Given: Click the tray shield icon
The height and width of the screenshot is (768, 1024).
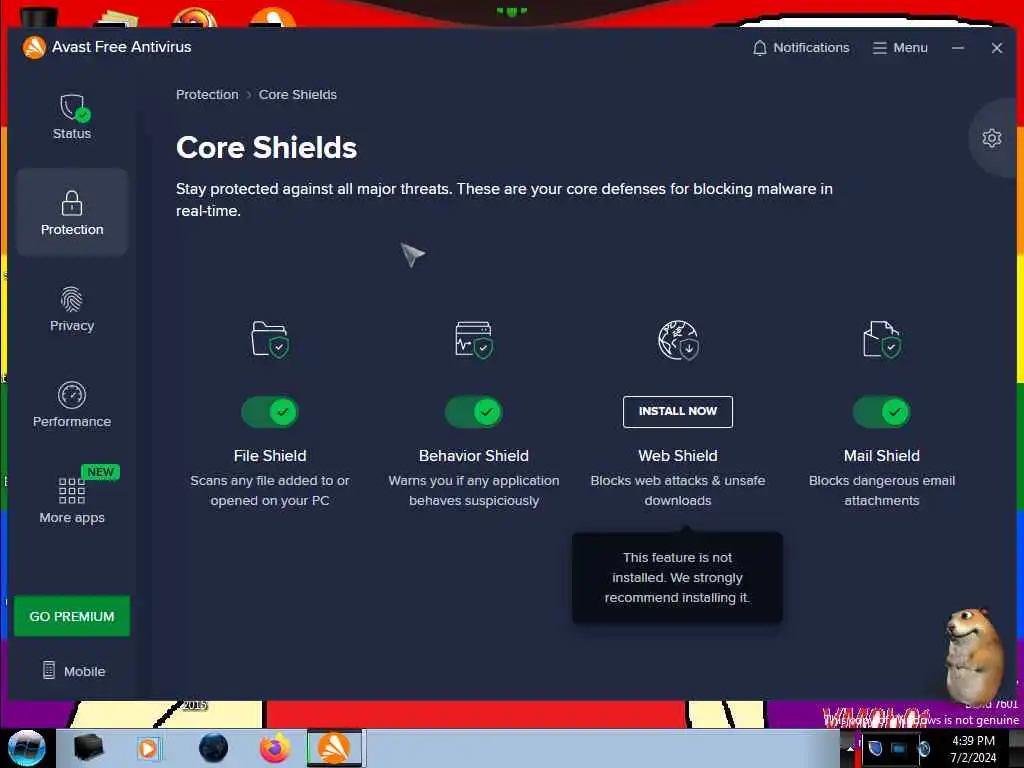Looking at the screenshot, I should [876, 748].
